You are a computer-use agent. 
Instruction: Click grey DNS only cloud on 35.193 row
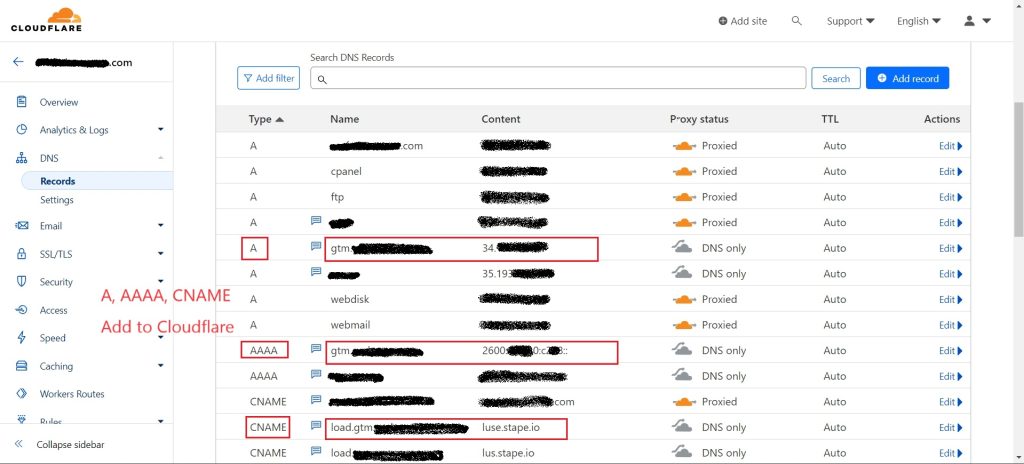682,273
